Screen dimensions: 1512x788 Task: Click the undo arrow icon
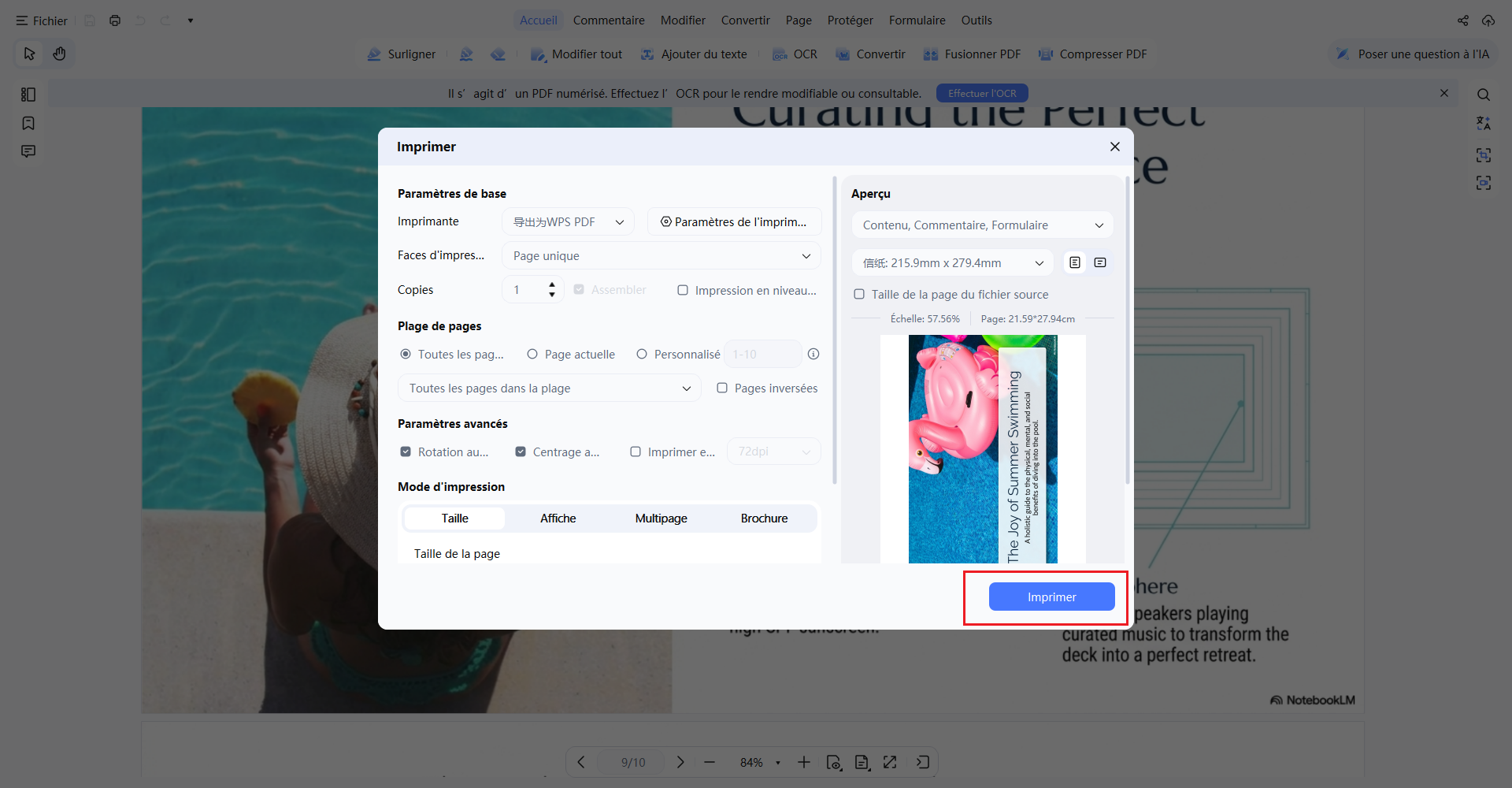tap(140, 20)
